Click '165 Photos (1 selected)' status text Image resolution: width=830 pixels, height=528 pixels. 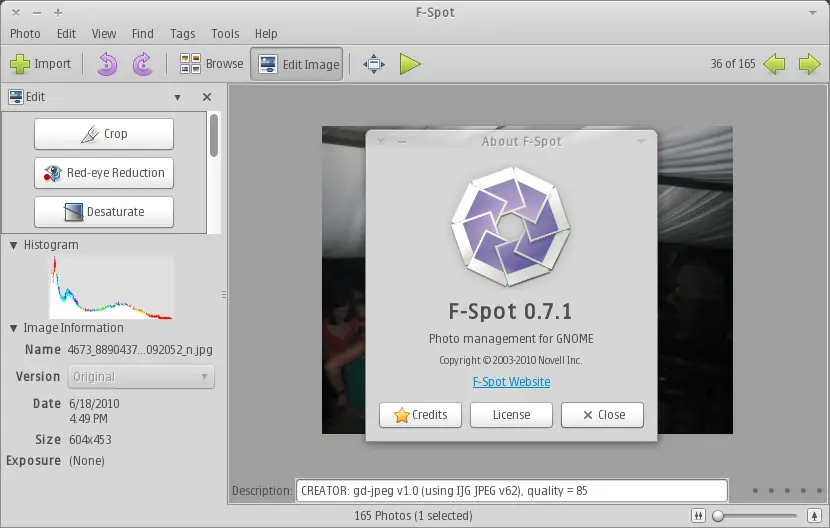pyautogui.click(x=413, y=515)
